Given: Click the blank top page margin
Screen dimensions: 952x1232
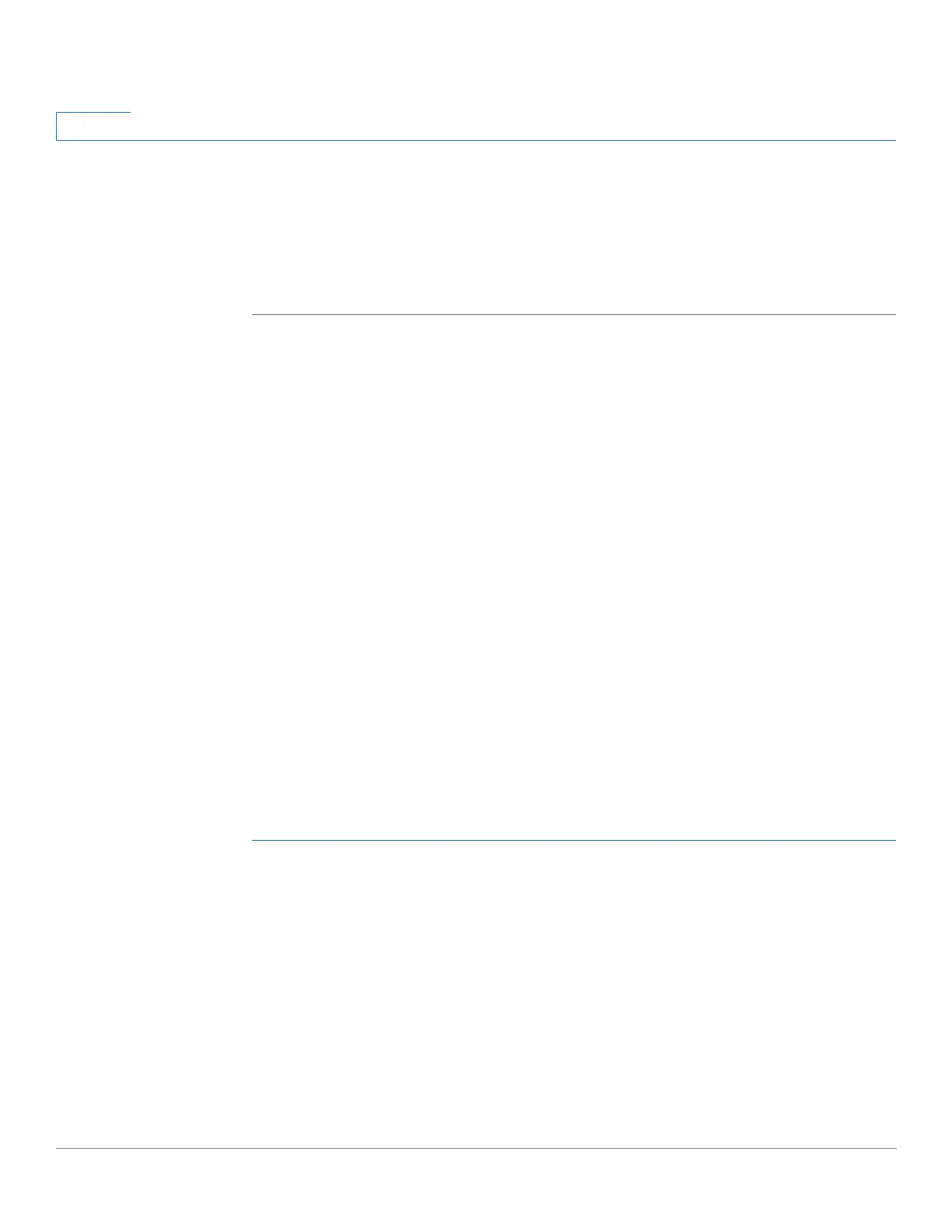Looking at the screenshot, I should coord(476,55).
